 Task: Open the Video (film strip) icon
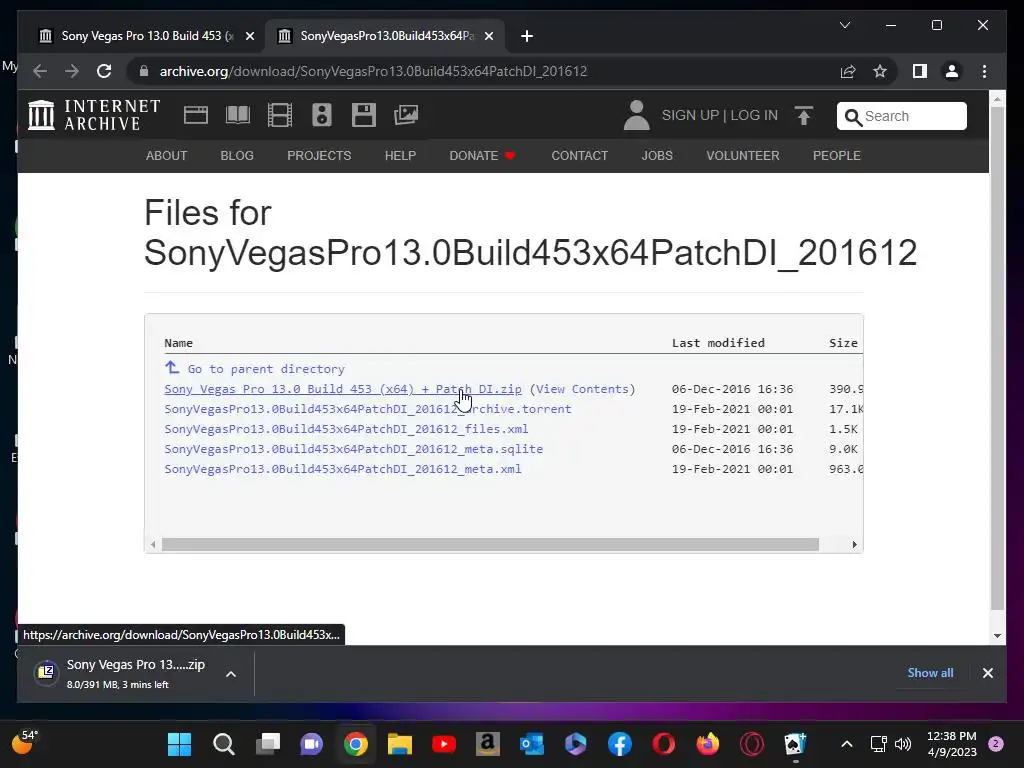280,115
